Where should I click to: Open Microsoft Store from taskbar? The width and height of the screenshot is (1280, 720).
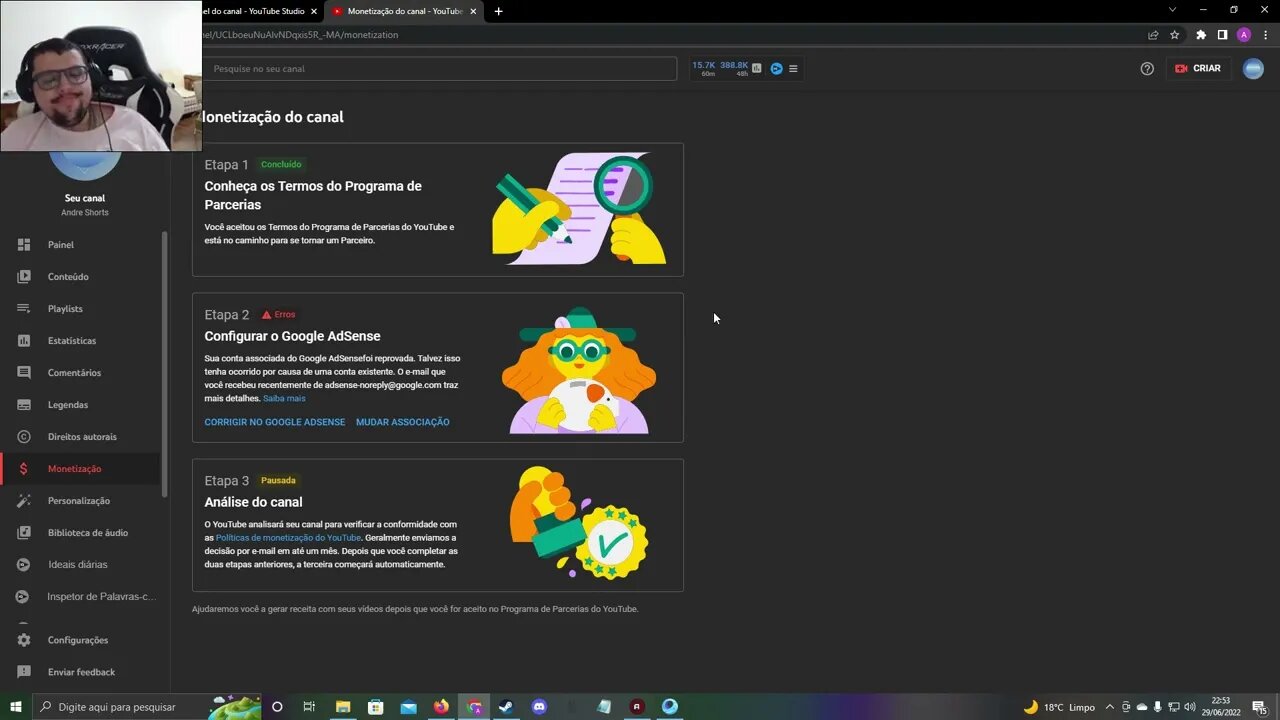click(x=376, y=707)
